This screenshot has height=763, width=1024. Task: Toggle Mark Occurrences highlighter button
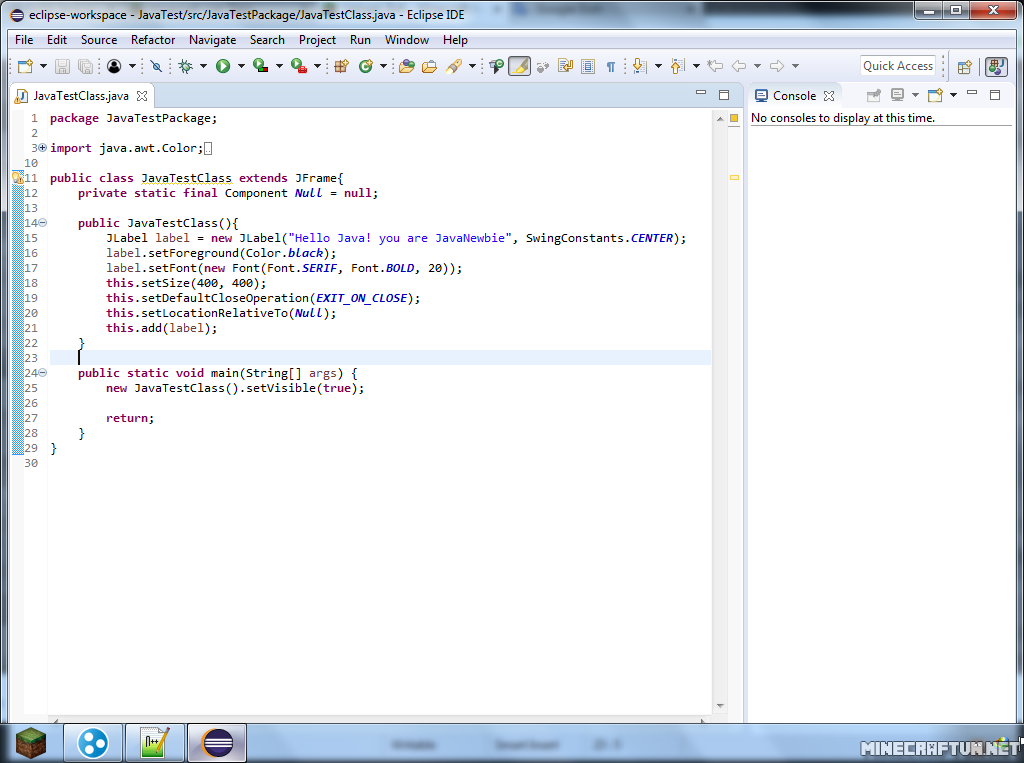[x=519, y=66]
